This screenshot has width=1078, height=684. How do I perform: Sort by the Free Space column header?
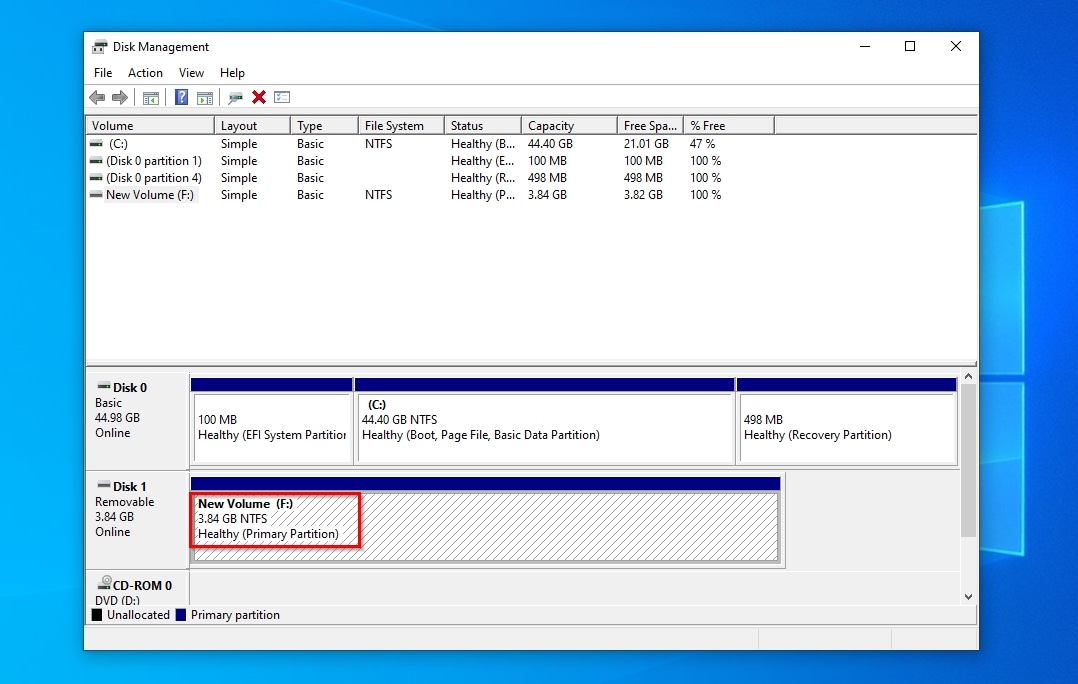tap(650, 126)
